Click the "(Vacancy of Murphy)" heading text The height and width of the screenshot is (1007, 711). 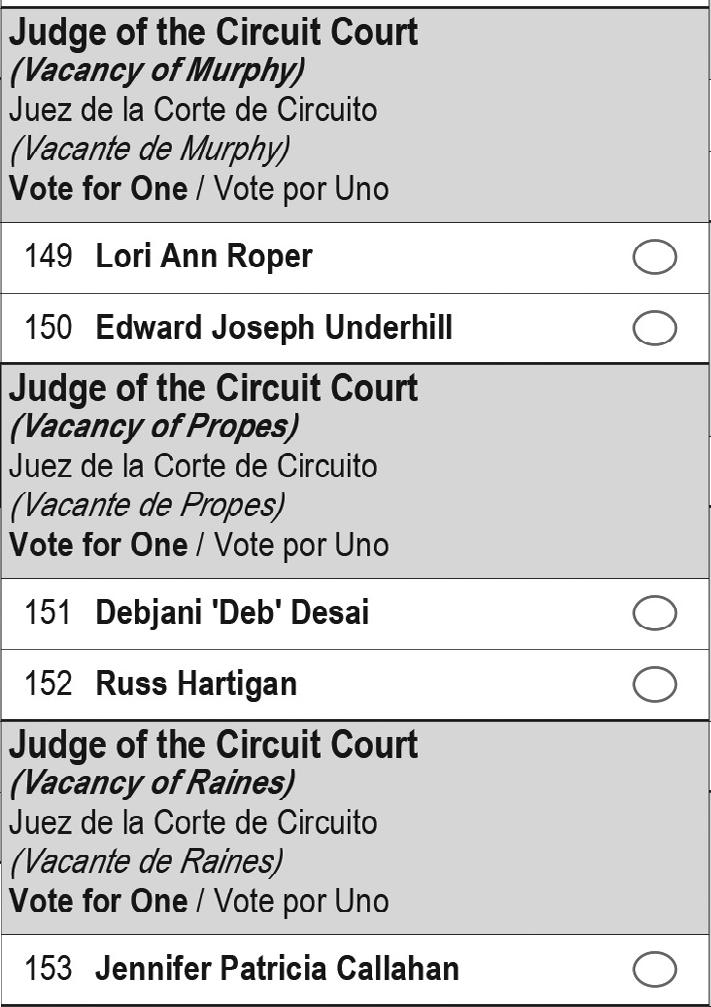click(157, 71)
